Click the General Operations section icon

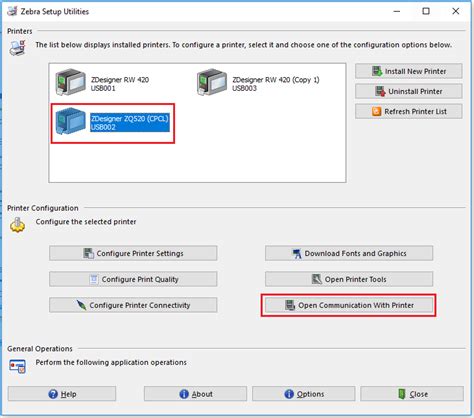click(x=17, y=366)
